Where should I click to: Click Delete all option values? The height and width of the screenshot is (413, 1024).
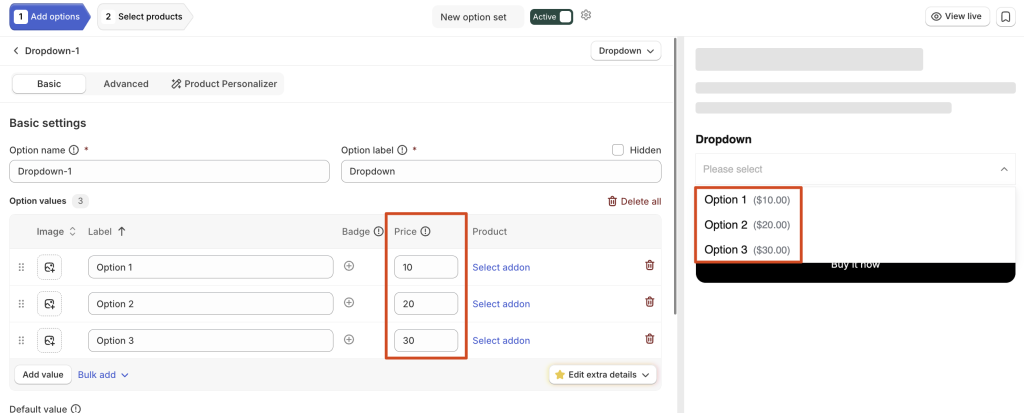pos(634,201)
